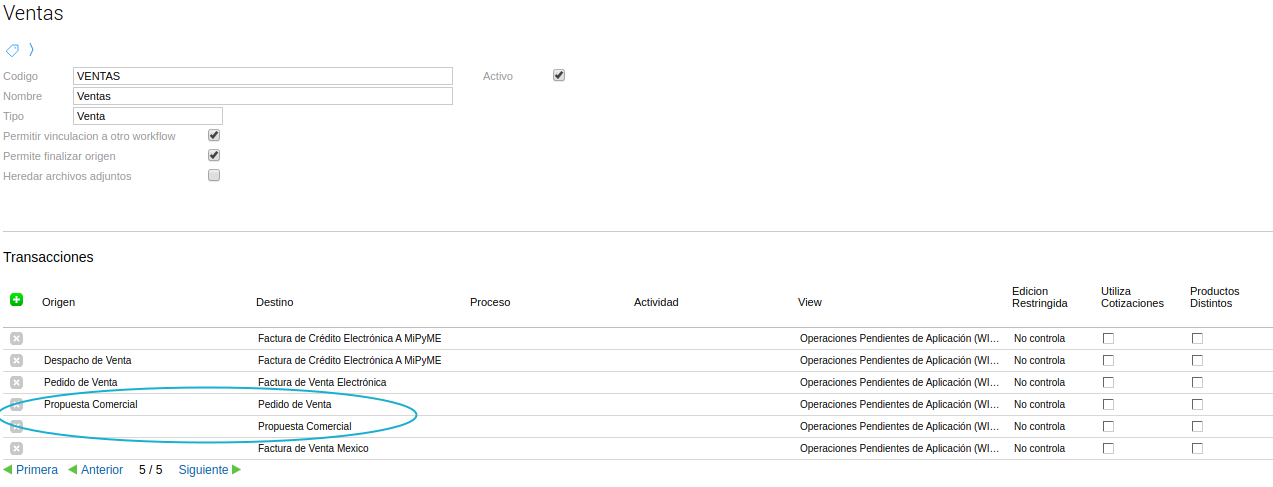Delete the Pedido de Venta origin row

[16, 382]
